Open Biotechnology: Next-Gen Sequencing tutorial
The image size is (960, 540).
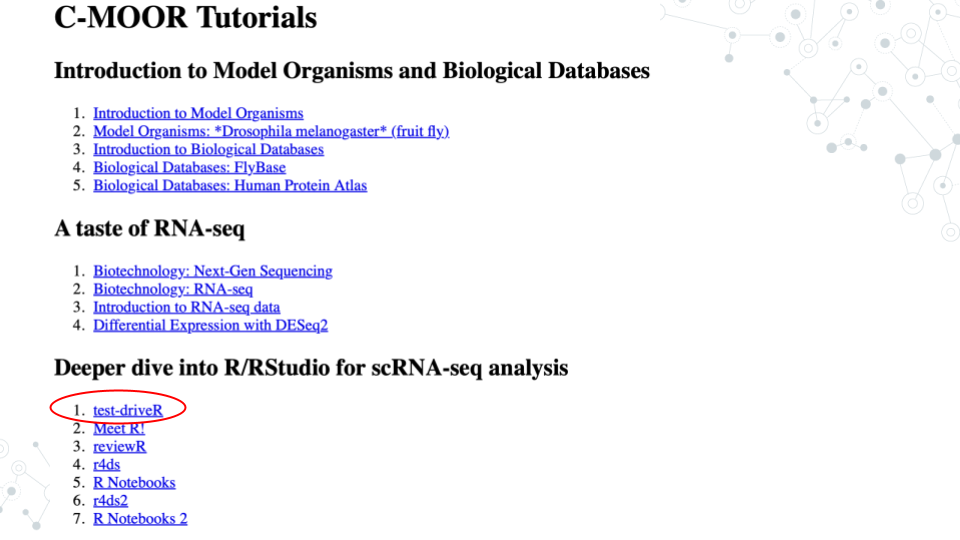(x=212, y=271)
